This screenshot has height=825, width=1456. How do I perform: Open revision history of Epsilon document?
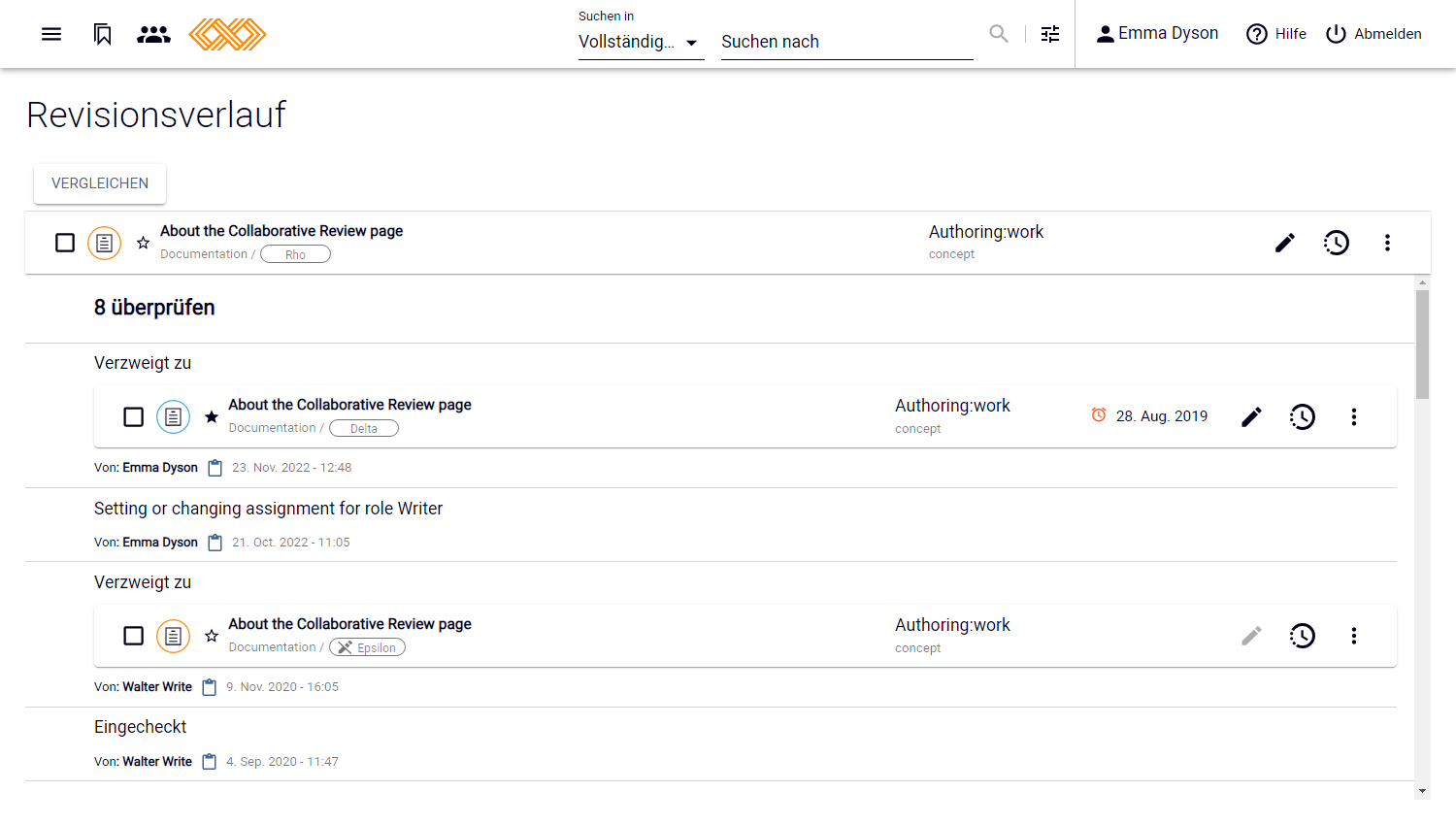point(1303,636)
